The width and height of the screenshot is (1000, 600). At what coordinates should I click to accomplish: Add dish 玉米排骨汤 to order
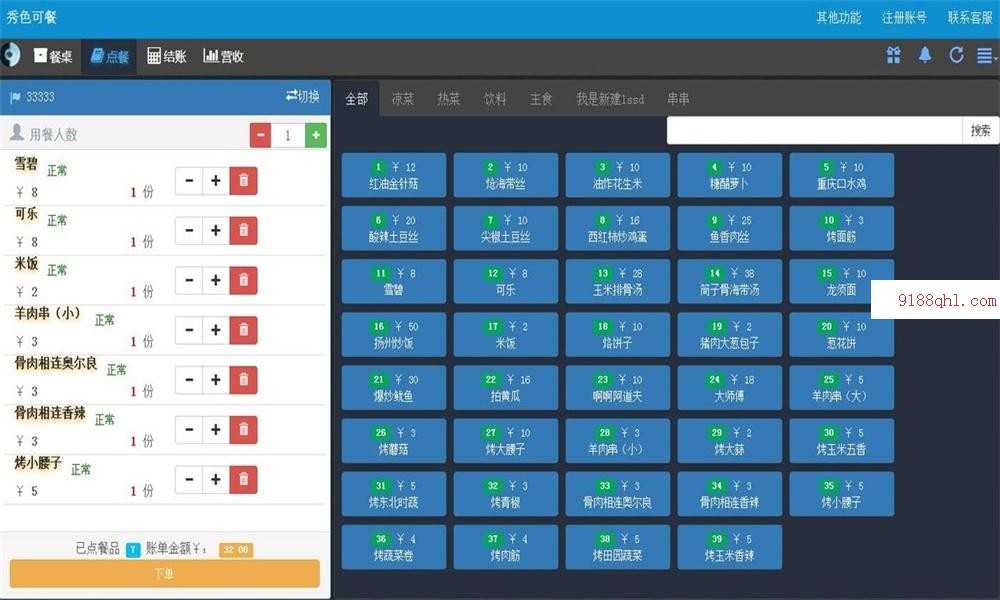pyautogui.click(x=617, y=281)
